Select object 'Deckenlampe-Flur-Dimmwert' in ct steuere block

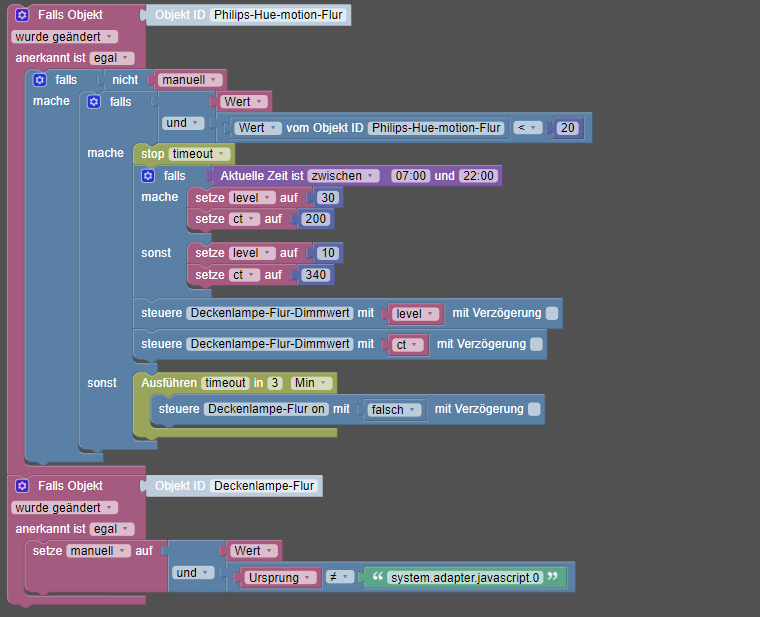(x=270, y=344)
